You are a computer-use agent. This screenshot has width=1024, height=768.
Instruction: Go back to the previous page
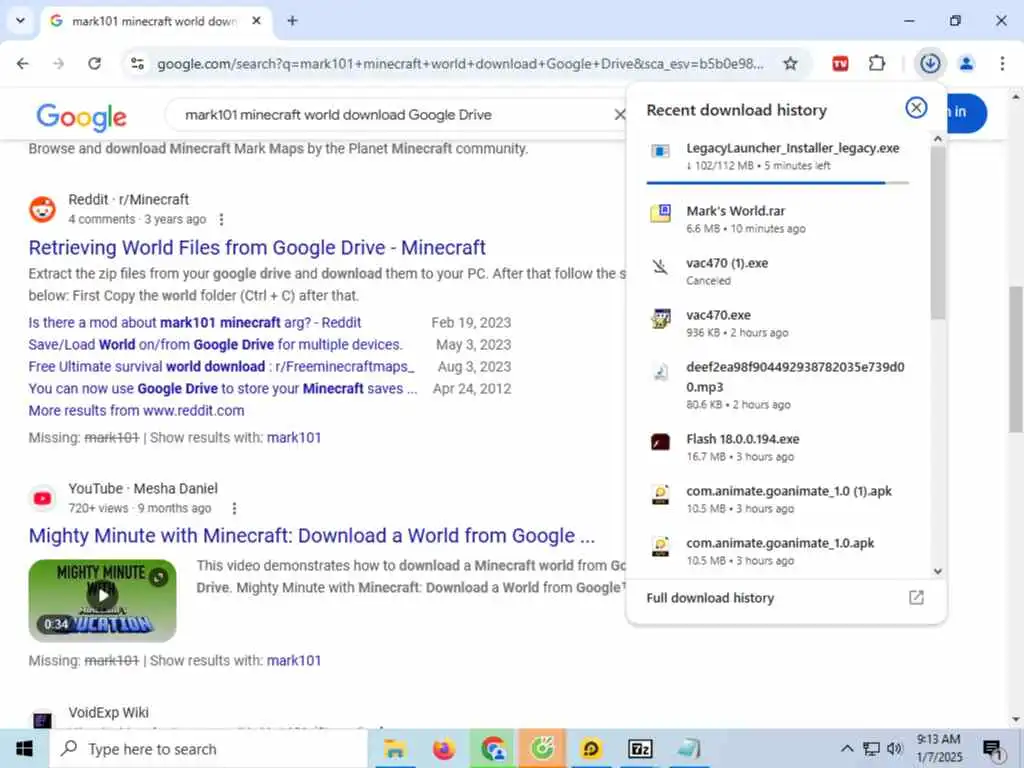23,63
